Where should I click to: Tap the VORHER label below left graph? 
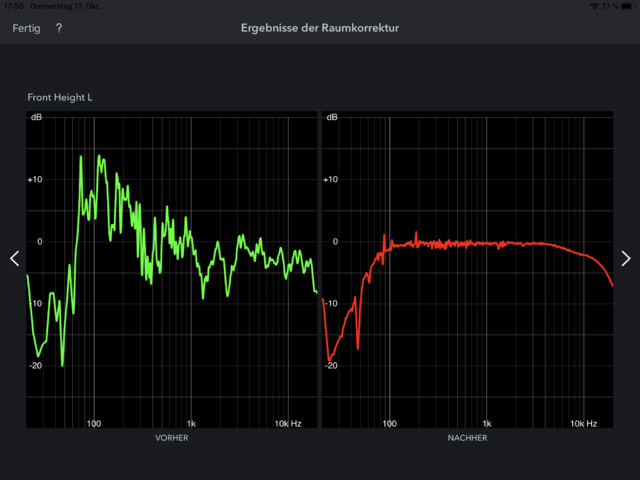[171, 438]
